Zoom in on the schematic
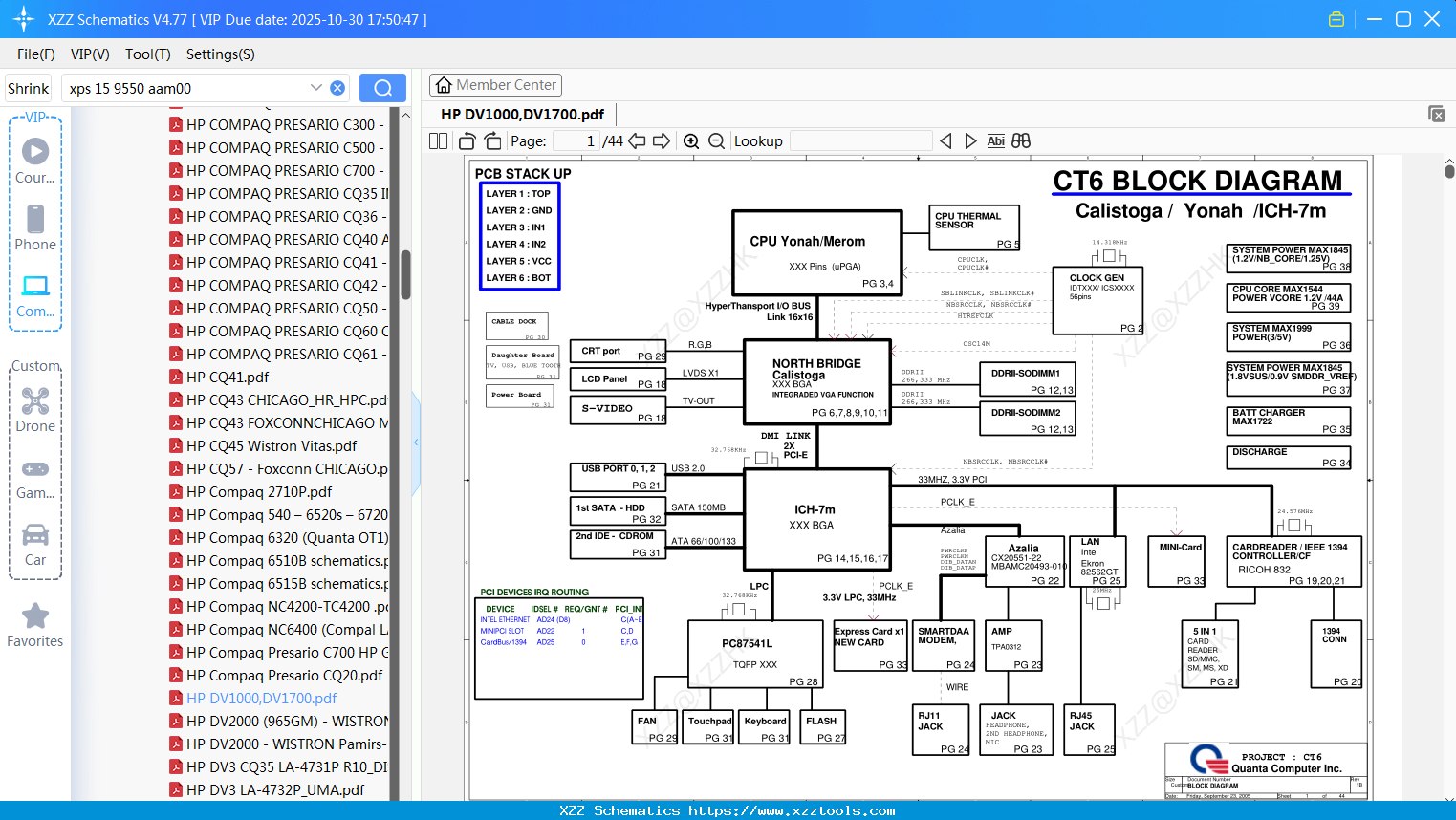Image resolution: width=1456 pixels, height=820 pixels. coord(691,140)
